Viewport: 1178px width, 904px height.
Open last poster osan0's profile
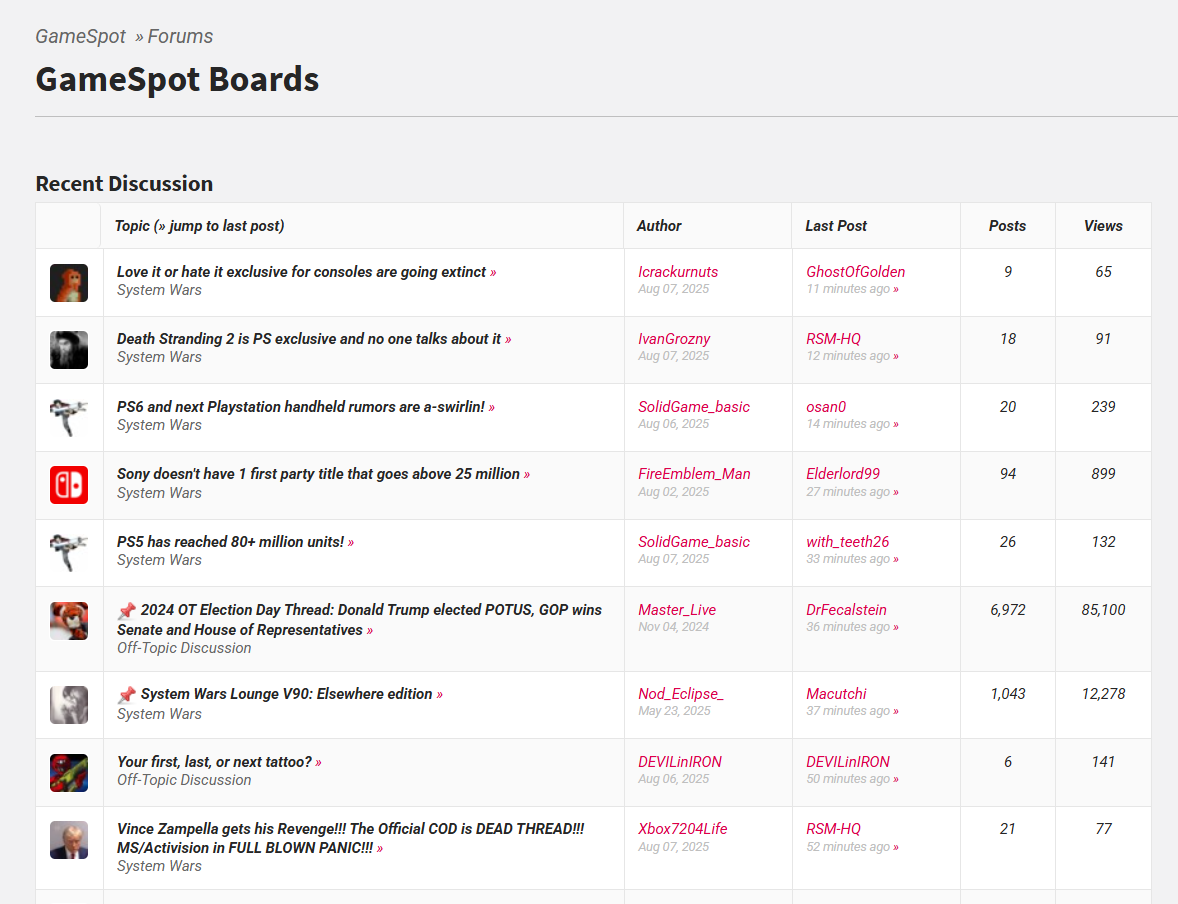826,407
